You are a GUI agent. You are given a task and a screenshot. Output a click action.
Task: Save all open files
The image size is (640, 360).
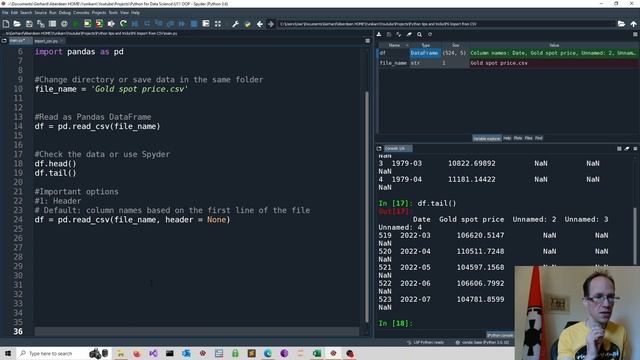pyautogui.click(x=40, y=24)
